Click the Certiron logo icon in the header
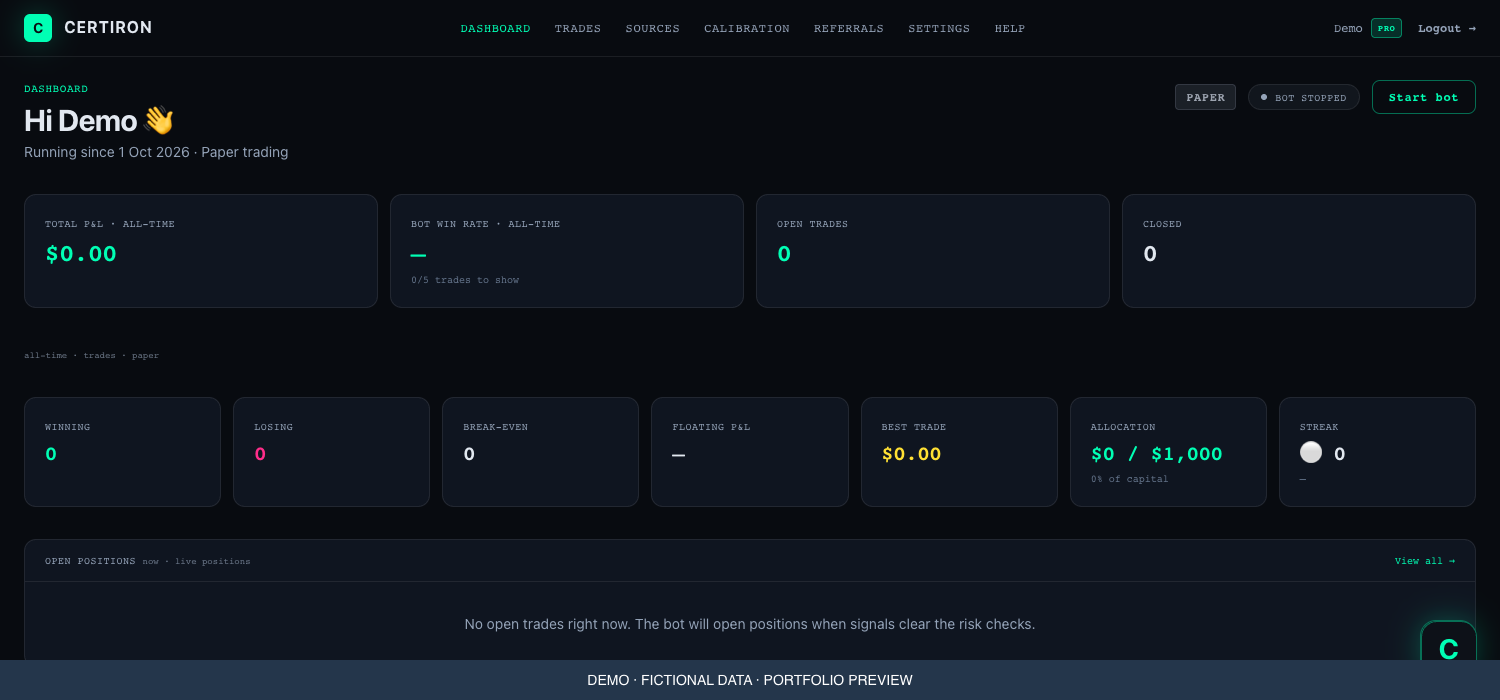This screenshot has width=1500, height=700. pyautogui.click(x=38, y=28)
